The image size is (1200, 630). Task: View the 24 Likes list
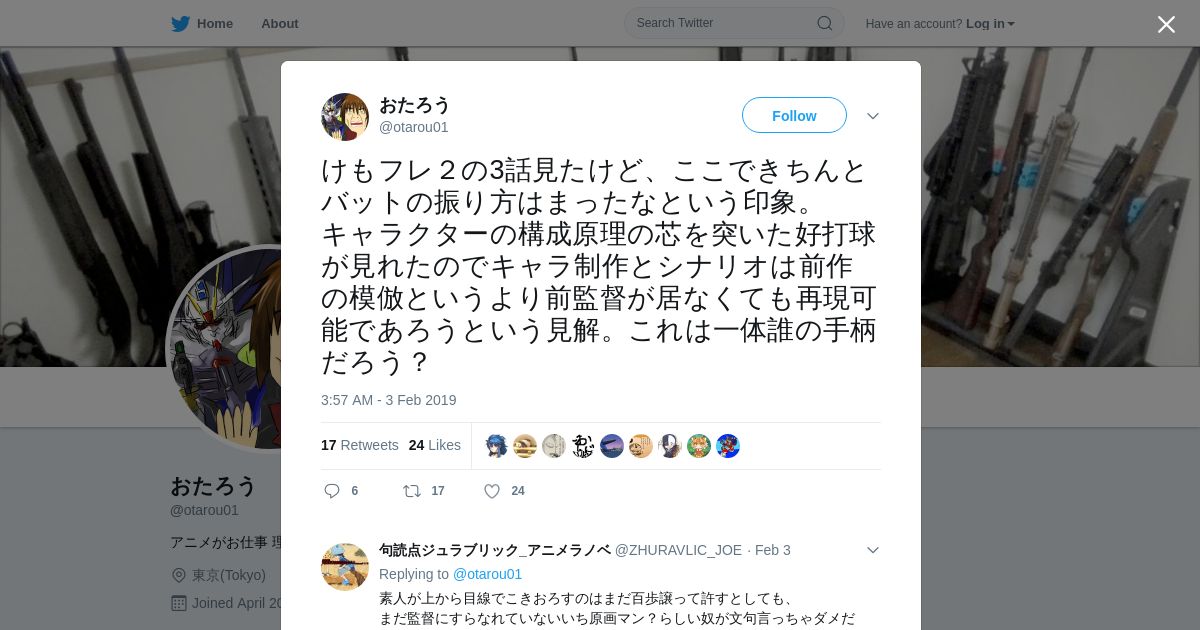(435, 445)
